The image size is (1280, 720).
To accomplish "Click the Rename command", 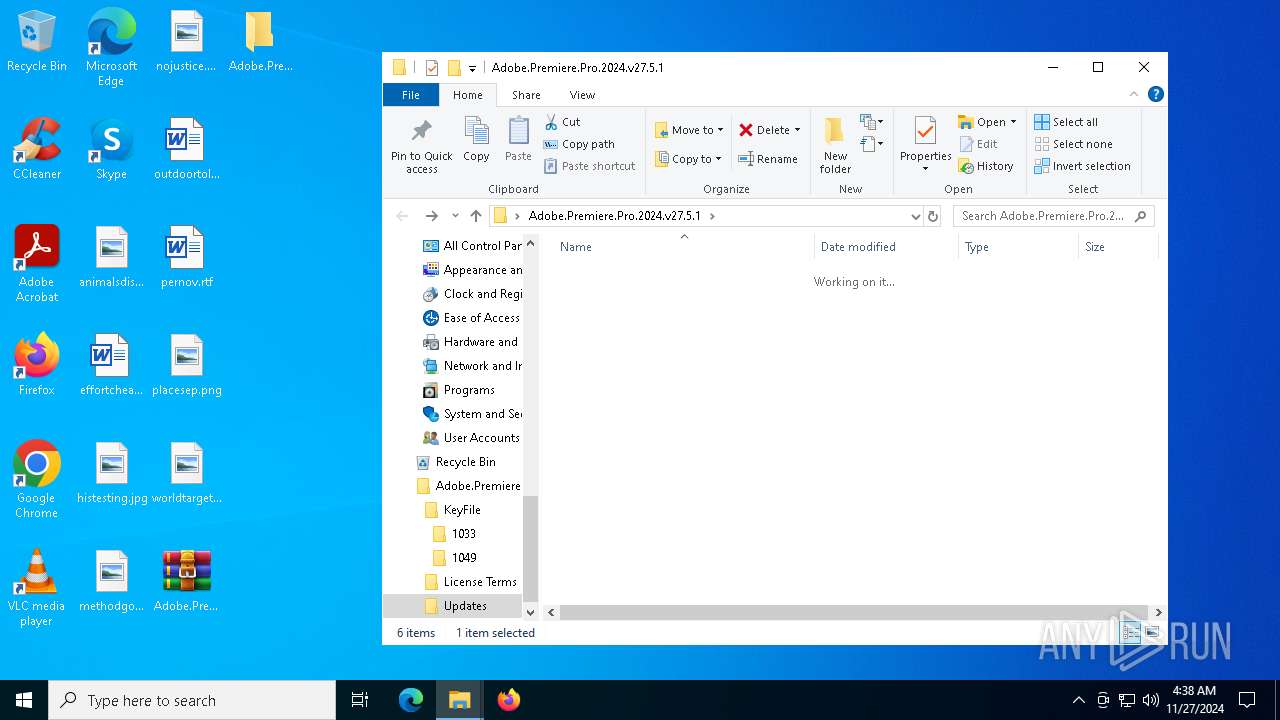I will pyautogui.click(x=768, y=159).
